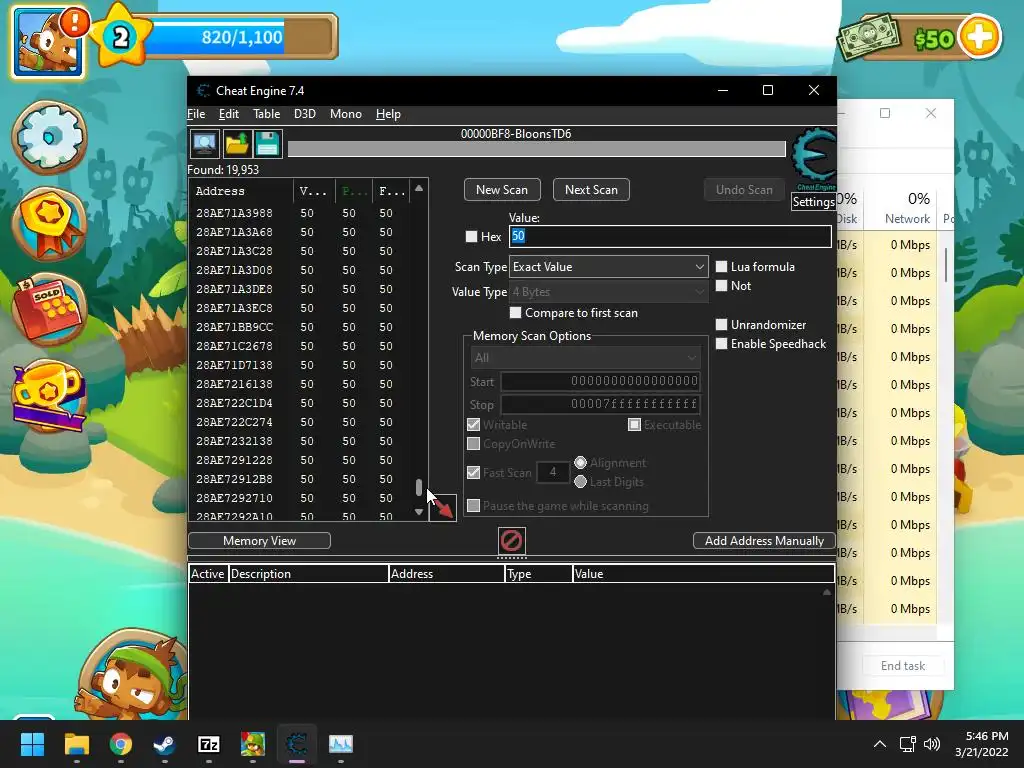Click the Start address field

[600, 381]
